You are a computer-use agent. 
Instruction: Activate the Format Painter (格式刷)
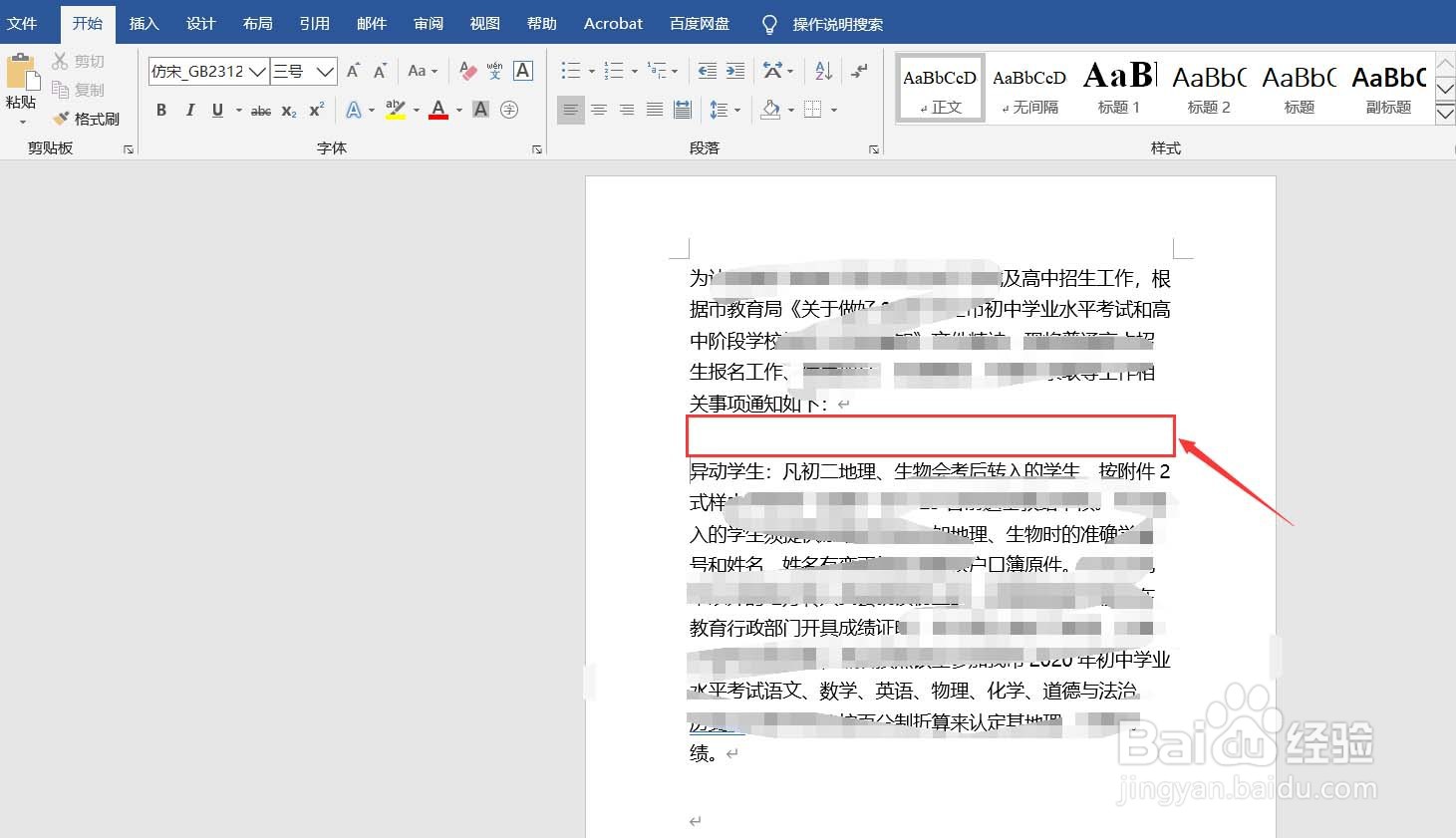click(x=86, y=119)
